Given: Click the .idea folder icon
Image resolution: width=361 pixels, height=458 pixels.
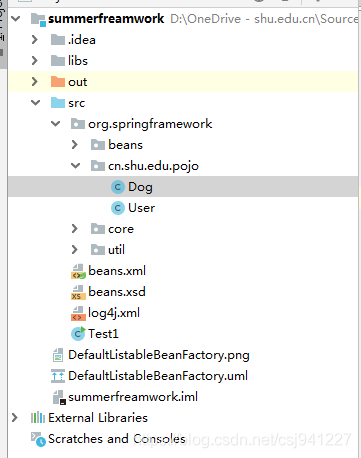Looking at the screenshot, I should [x=58, y=40].
